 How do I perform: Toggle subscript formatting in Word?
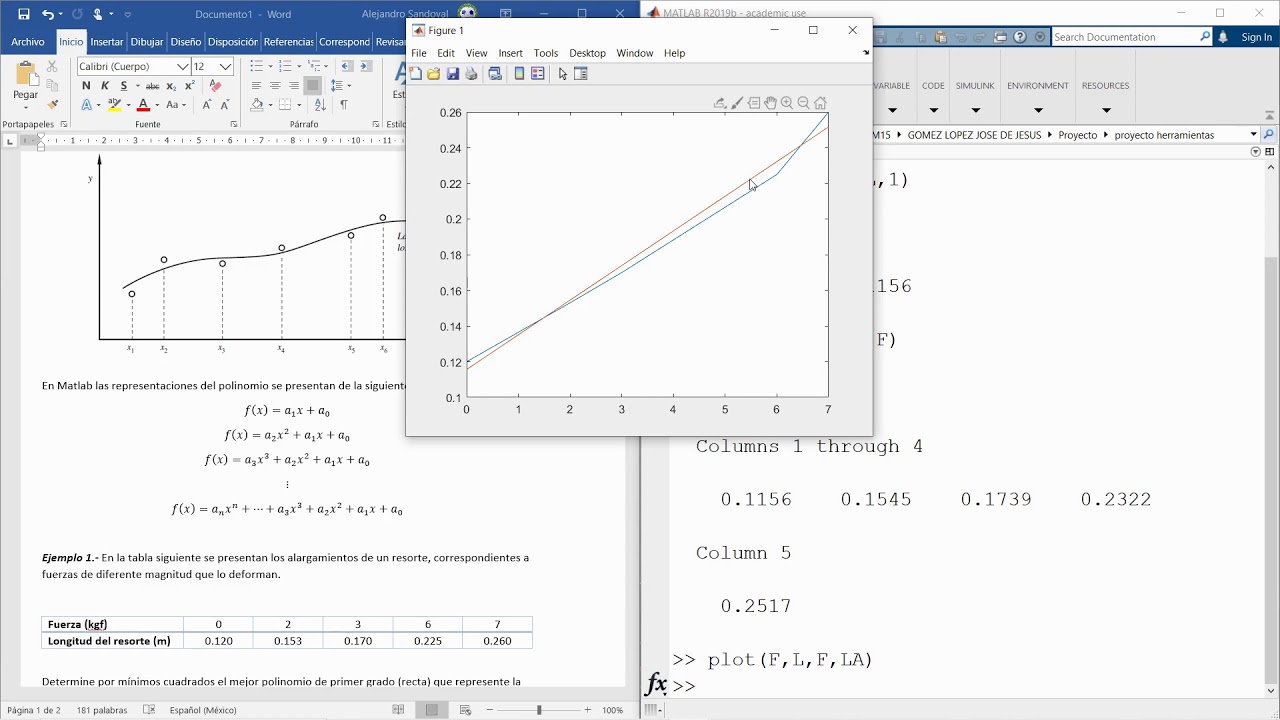click(172, 86)
